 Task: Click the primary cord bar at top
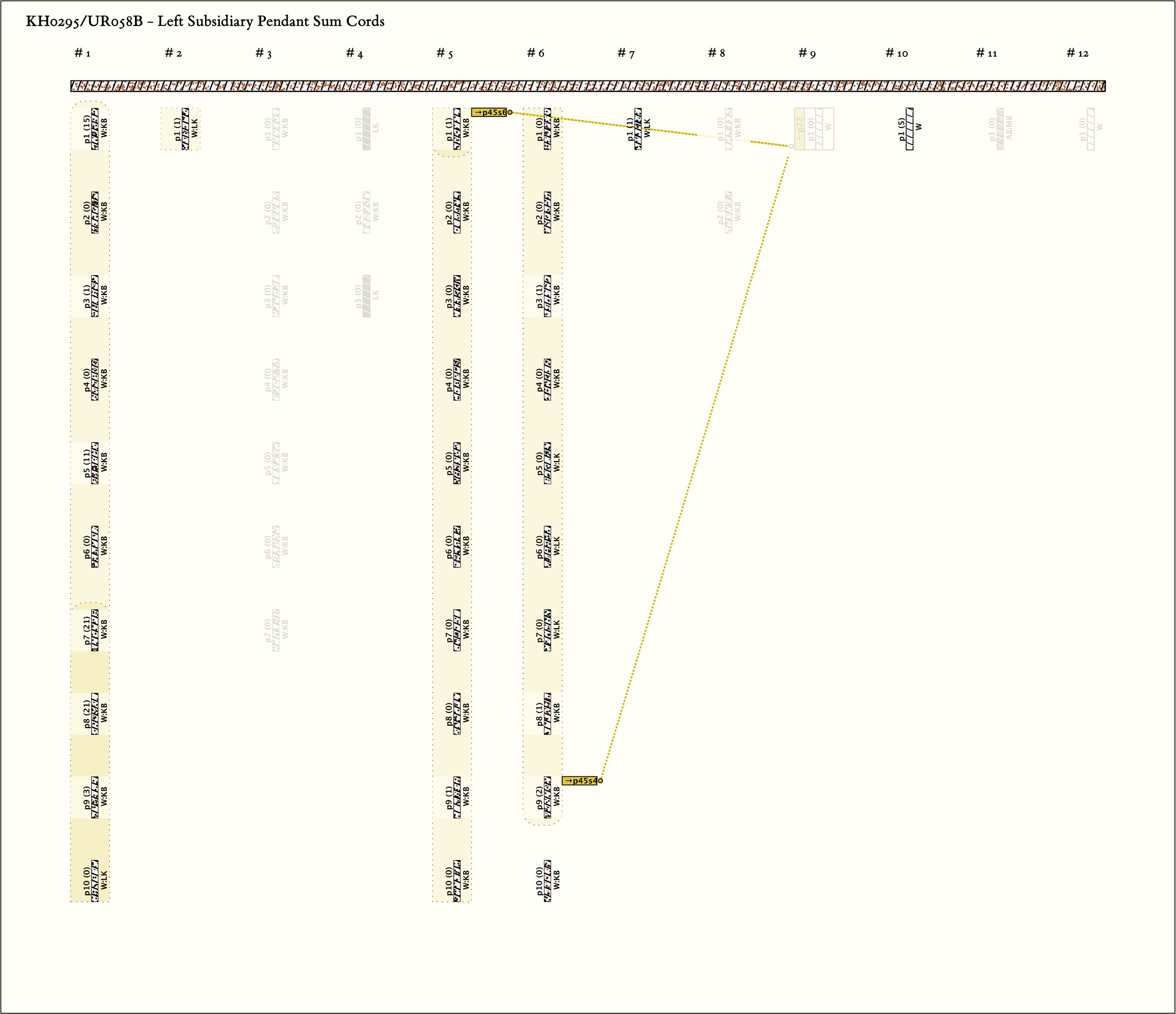[x=588, y=86]
